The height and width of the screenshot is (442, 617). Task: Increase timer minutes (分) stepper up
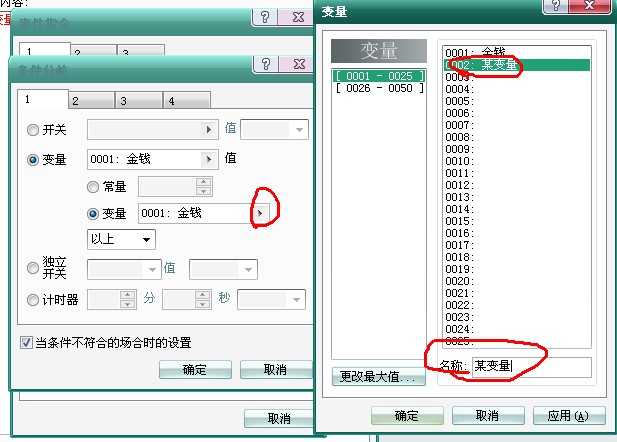127,295
